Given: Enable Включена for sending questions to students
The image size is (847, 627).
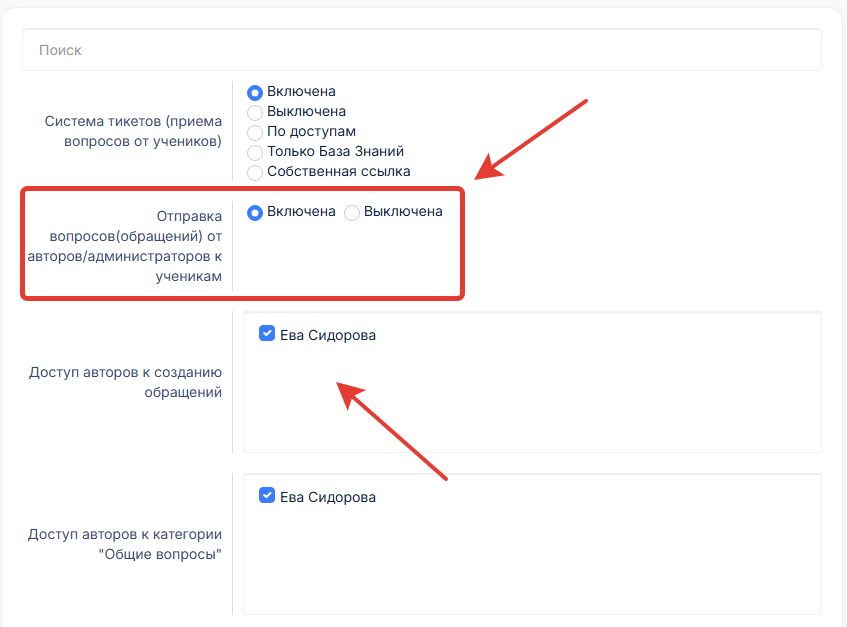Looking at the screenshot, I should (x=255, y=212).
